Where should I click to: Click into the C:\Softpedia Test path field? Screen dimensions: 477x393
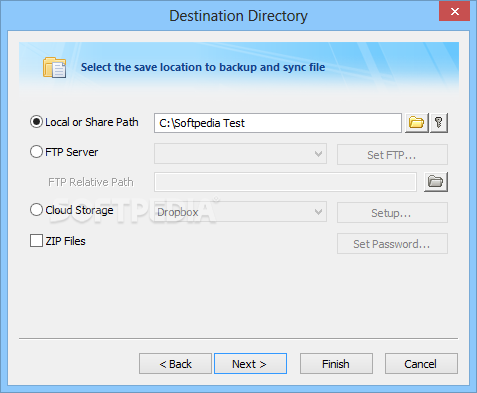(x=278, y=123)
